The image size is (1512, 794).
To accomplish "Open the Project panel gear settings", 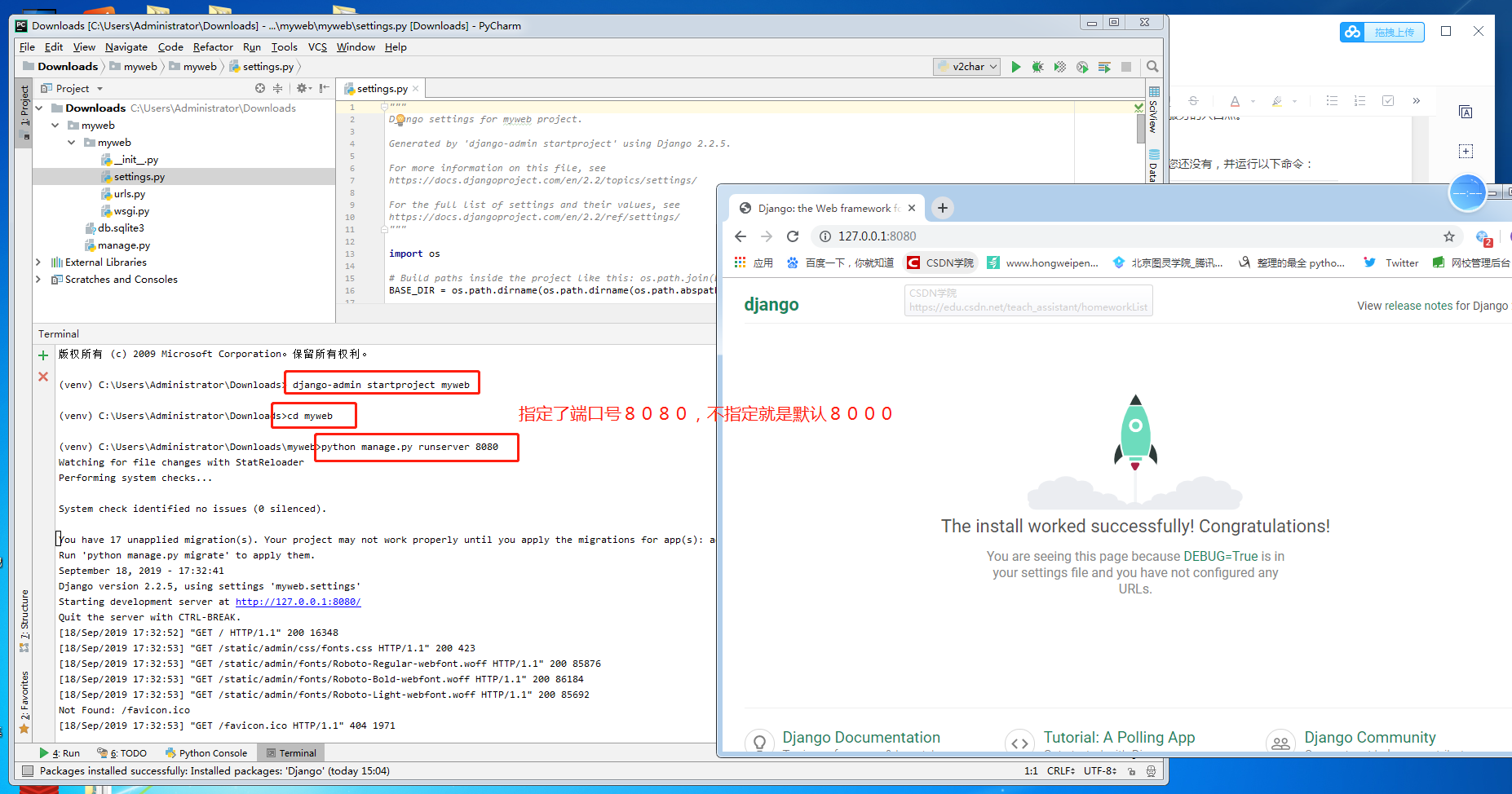I will point(303,88).
